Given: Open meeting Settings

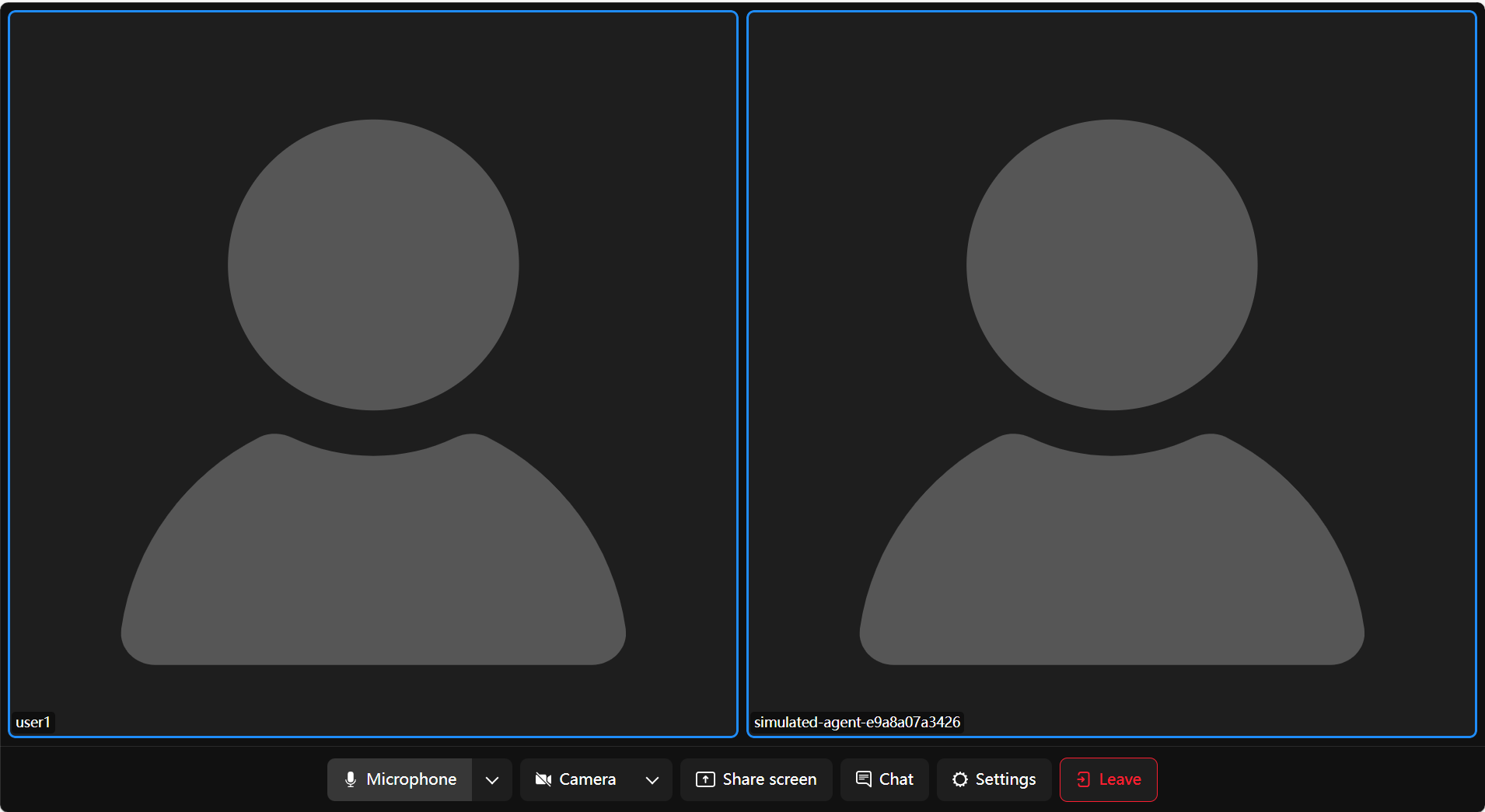Looking at the screenshot, I should [994, 779].
